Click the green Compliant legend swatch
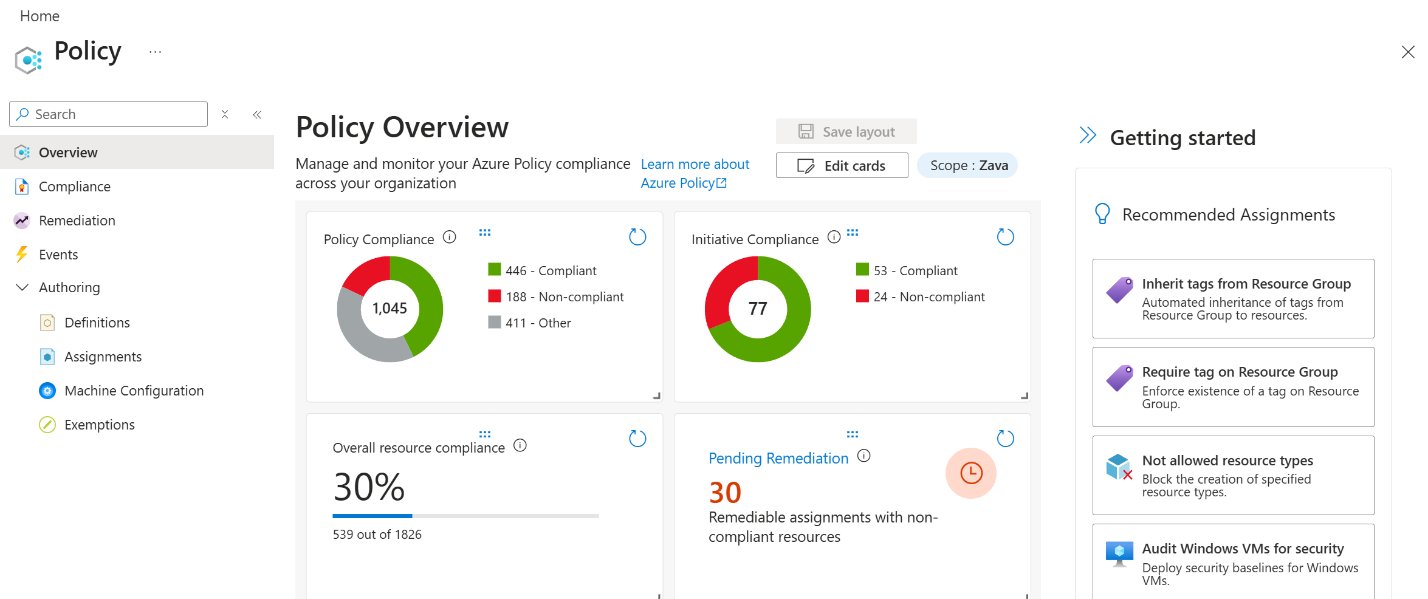 (494, 270)
